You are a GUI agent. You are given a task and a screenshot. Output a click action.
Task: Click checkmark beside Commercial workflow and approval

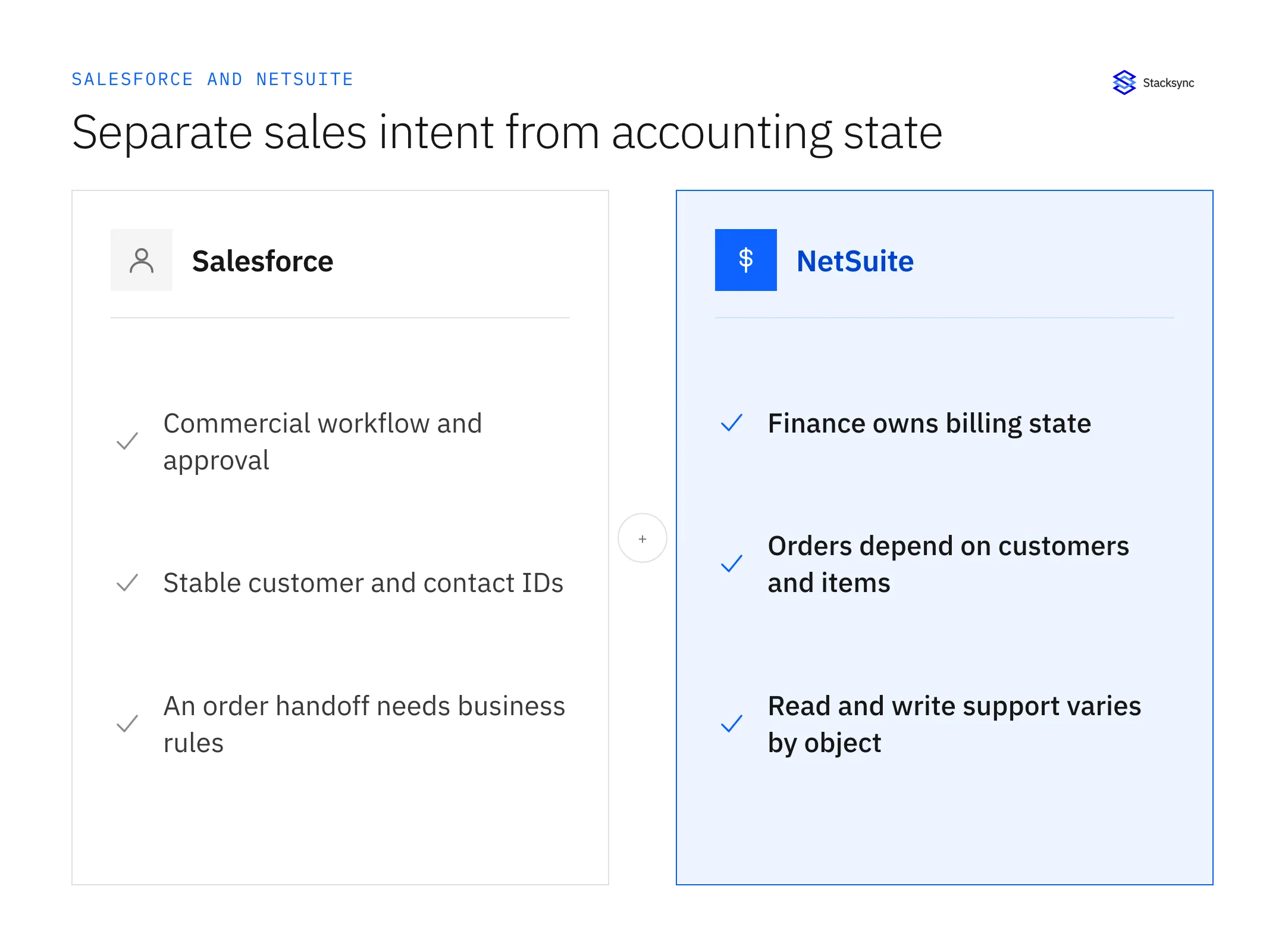[x=127, y=441]
